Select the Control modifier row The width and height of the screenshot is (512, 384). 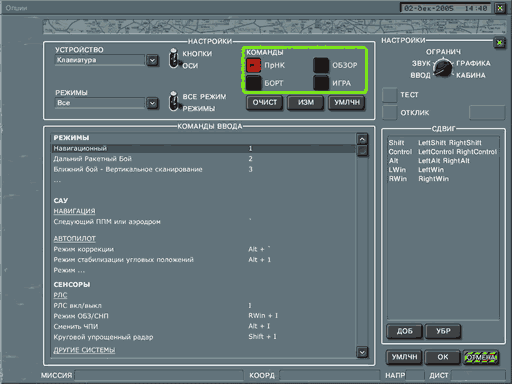[443, 152]
